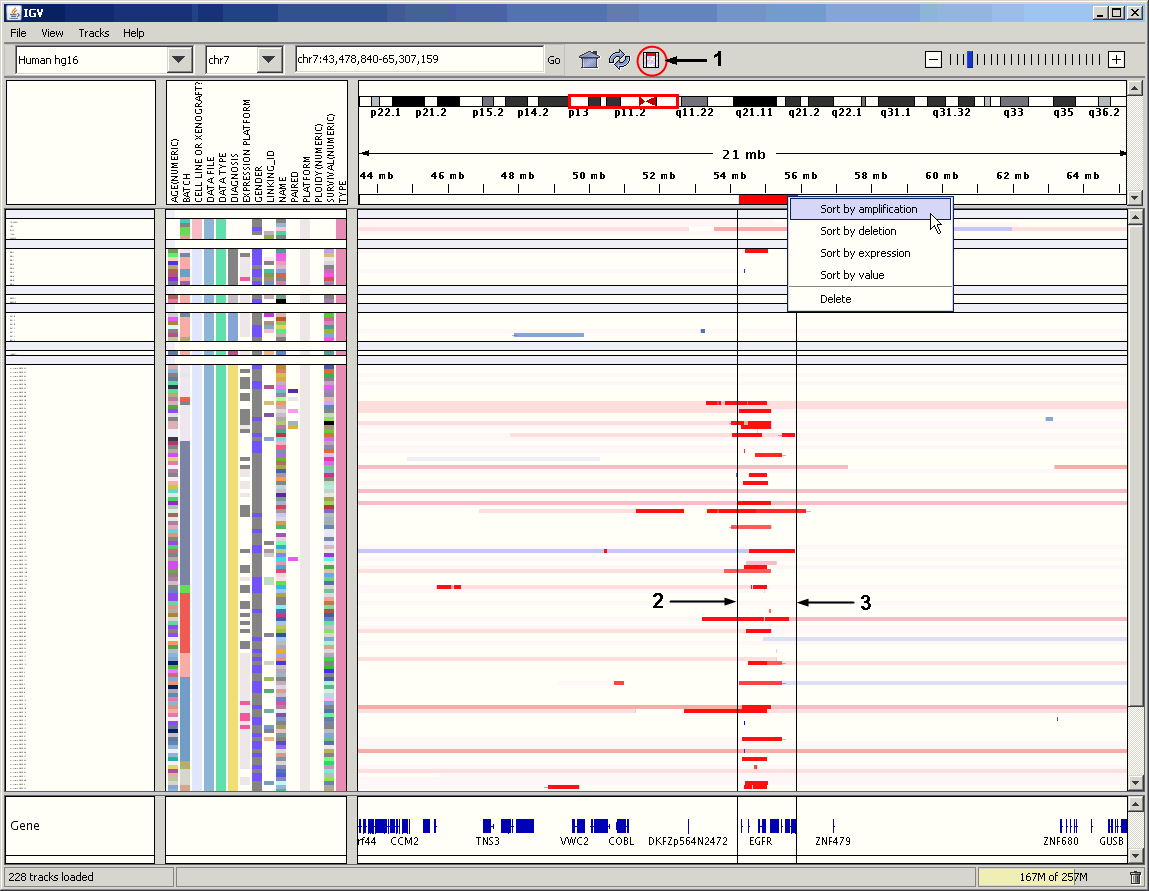The width and height of the screenshot is (1149, 891).
Task: Click the zoom out minus icon
Action: point(933,60)
